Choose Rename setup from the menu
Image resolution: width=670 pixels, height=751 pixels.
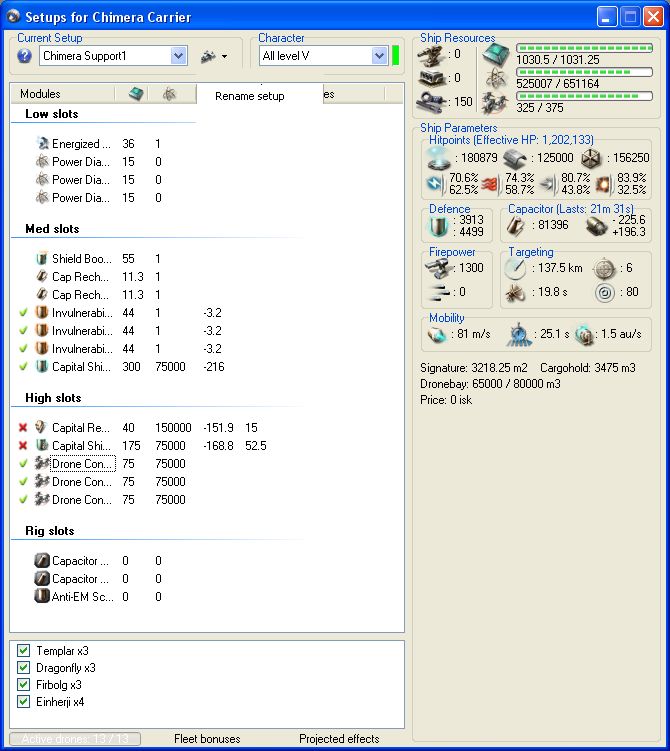click(250, 96)
